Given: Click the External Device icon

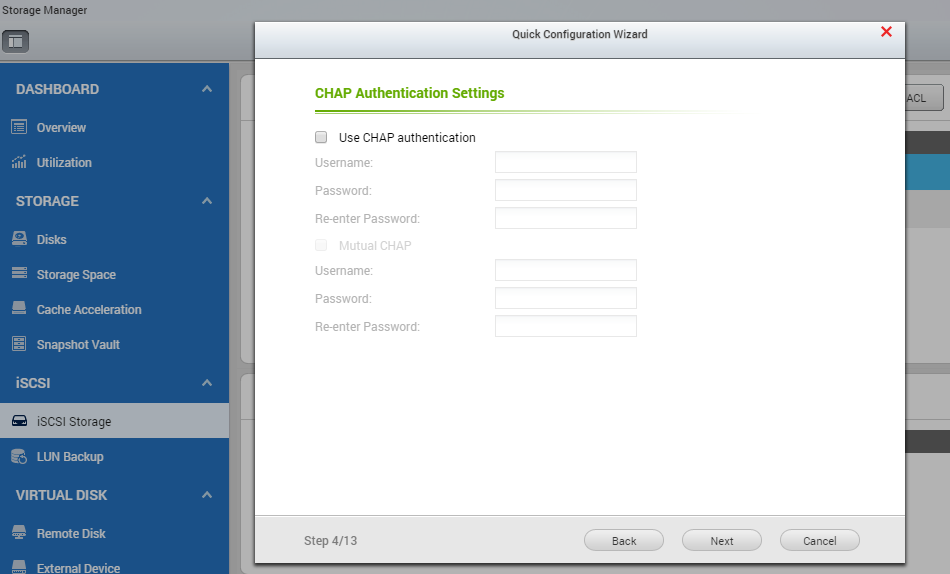Looking at the screenshot, I should coord(19,567).
